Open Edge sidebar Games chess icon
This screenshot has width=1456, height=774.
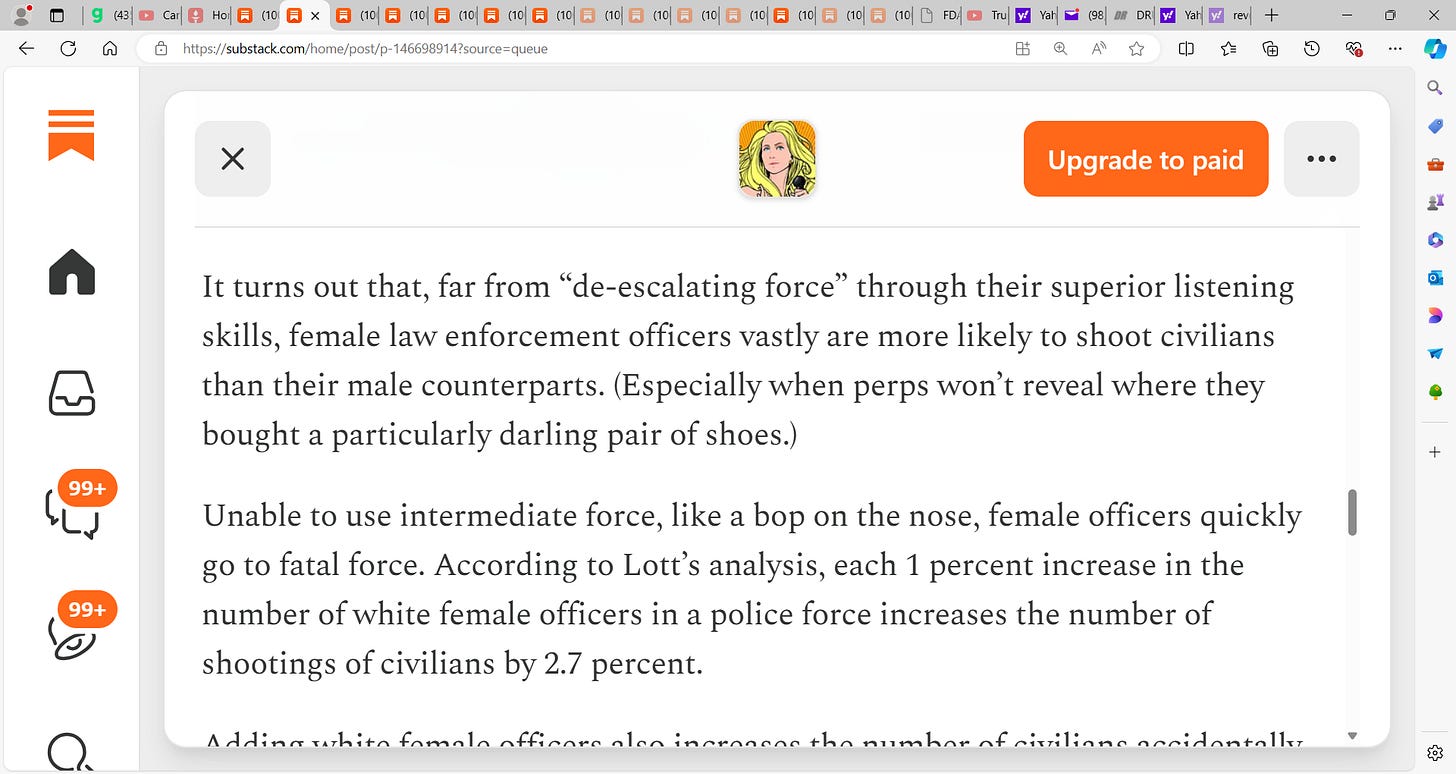click(1435, 202)
